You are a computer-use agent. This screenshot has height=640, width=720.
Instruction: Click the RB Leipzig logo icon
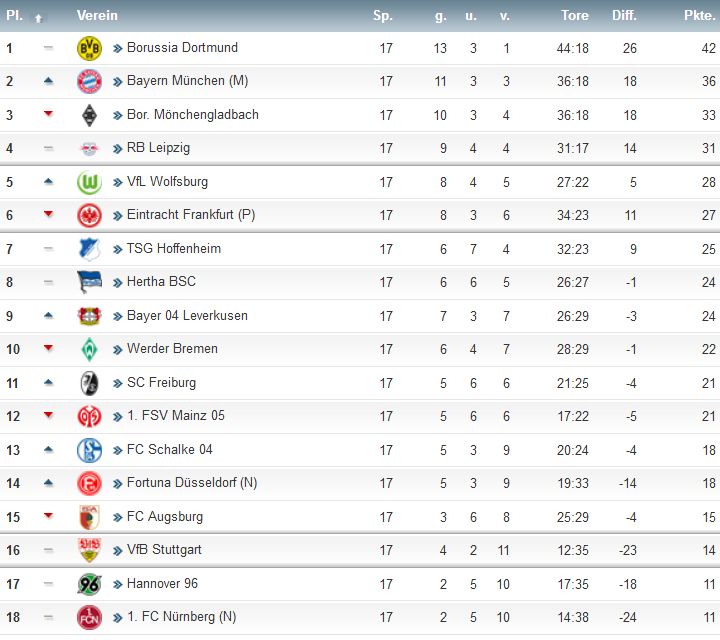tap(90, 148)
